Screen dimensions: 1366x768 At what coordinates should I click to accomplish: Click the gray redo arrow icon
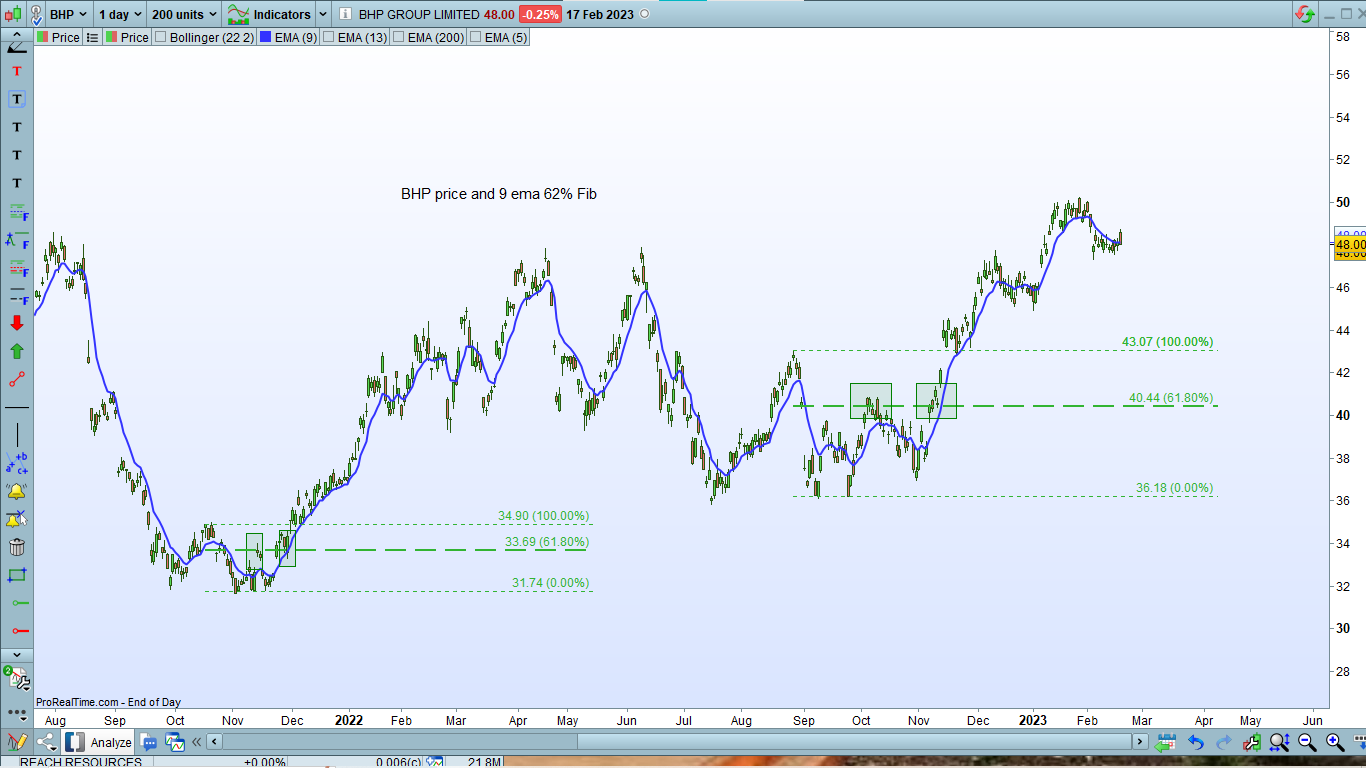point(1223,742)
